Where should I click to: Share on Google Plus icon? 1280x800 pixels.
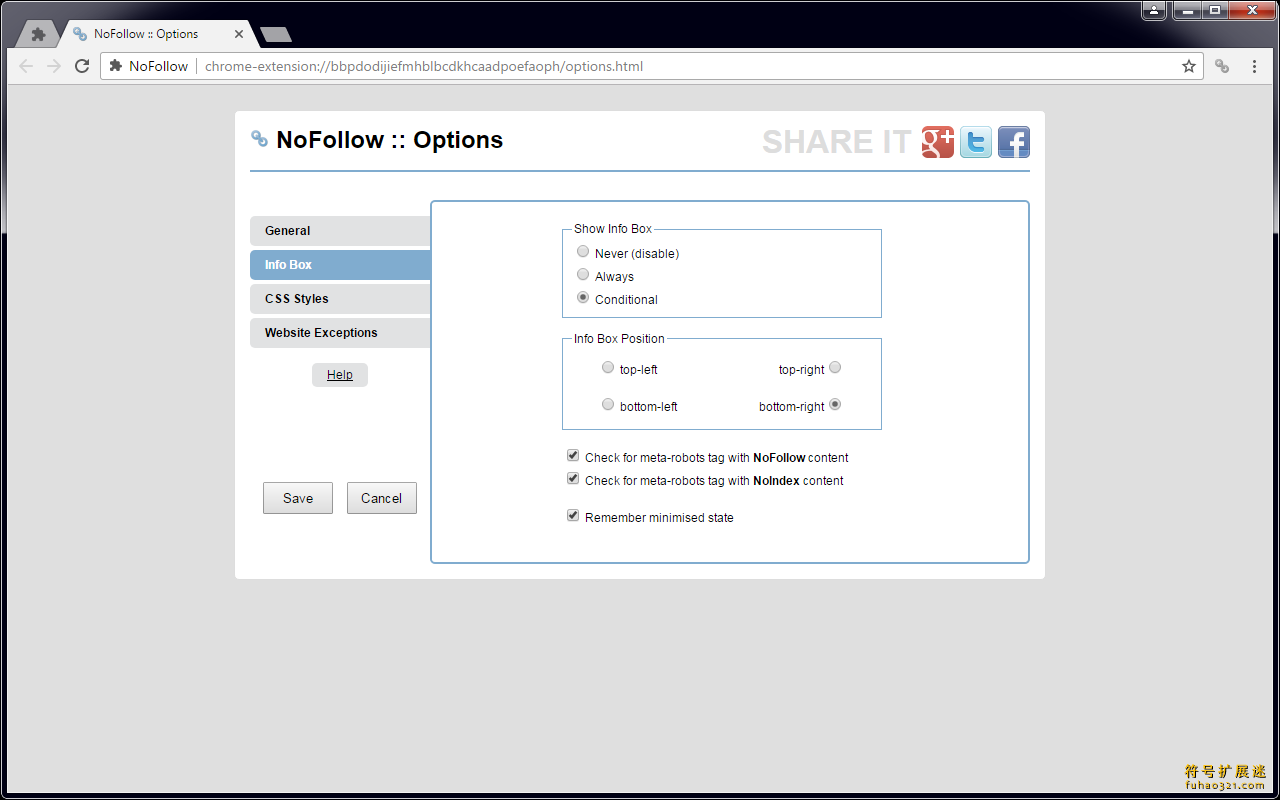[938, 142]
